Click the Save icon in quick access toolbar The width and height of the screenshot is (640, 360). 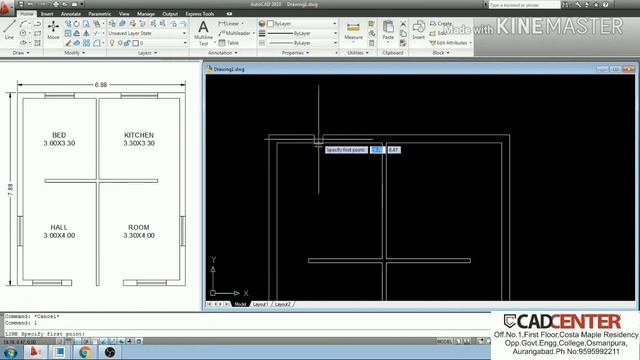pyautogui.click(x=21, y=4)
